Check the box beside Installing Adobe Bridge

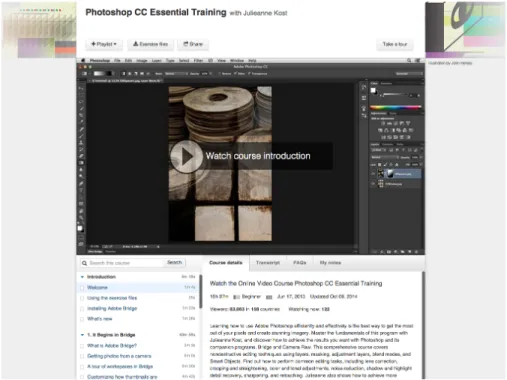coord(82,309)
